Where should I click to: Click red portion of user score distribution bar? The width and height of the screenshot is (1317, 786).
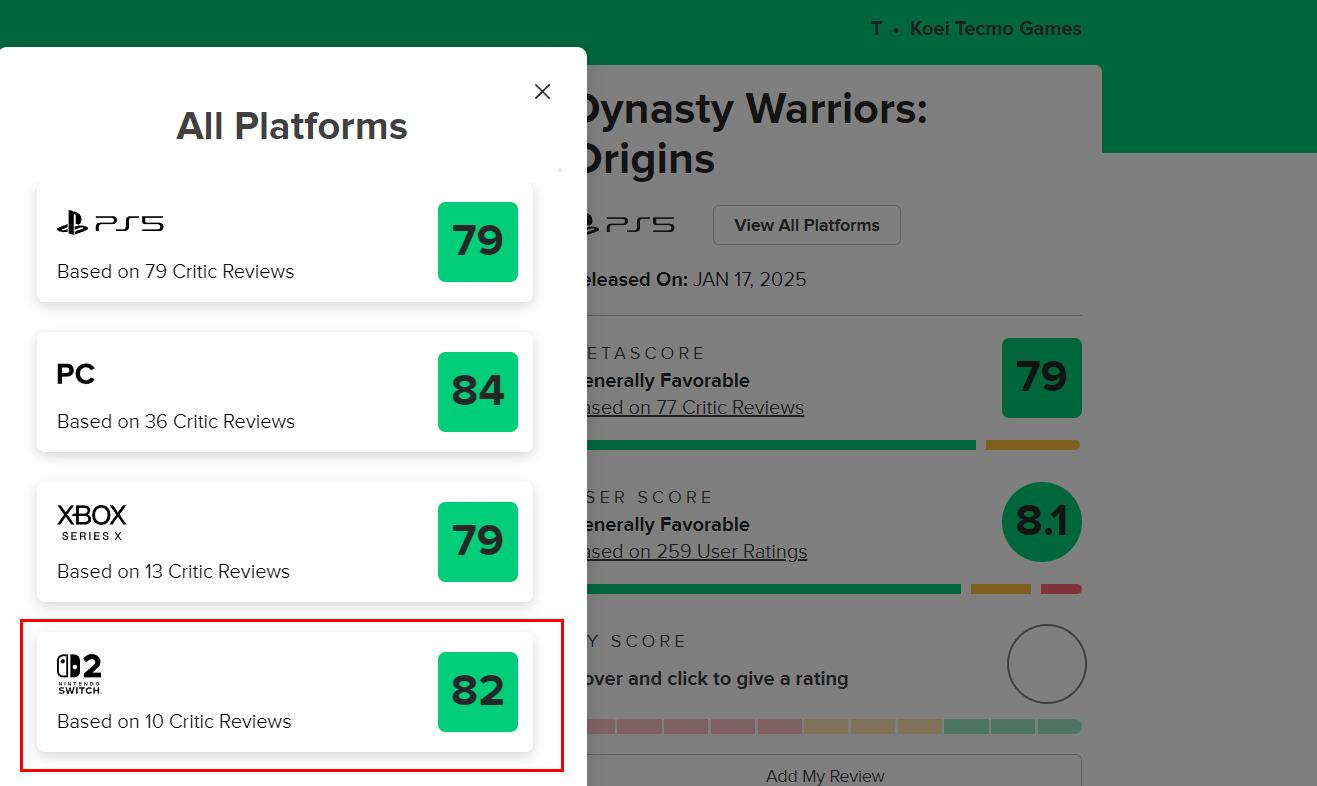tap(1061, 589)
